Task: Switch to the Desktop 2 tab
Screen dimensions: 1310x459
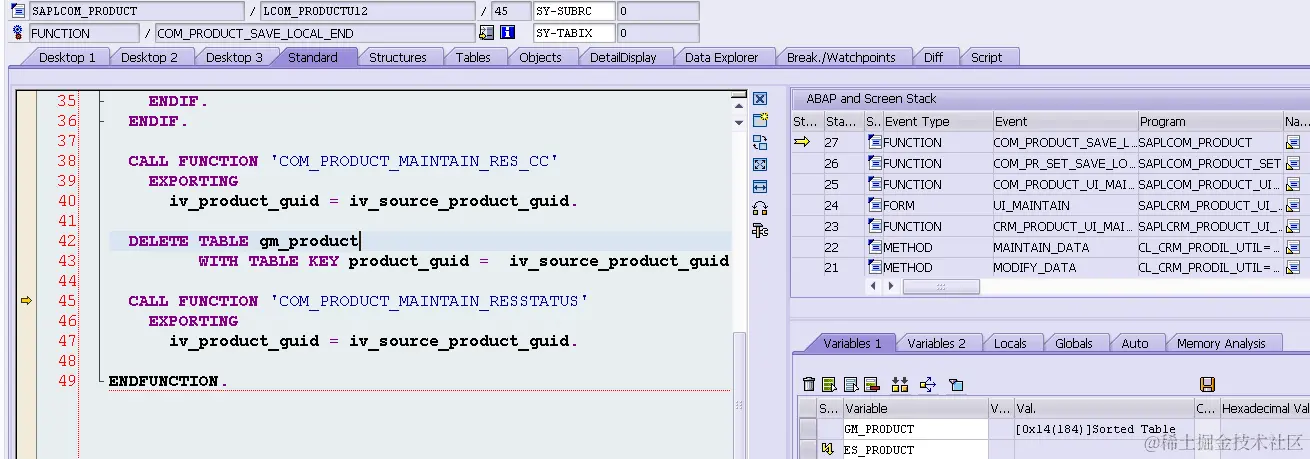Action: (150, 57)
